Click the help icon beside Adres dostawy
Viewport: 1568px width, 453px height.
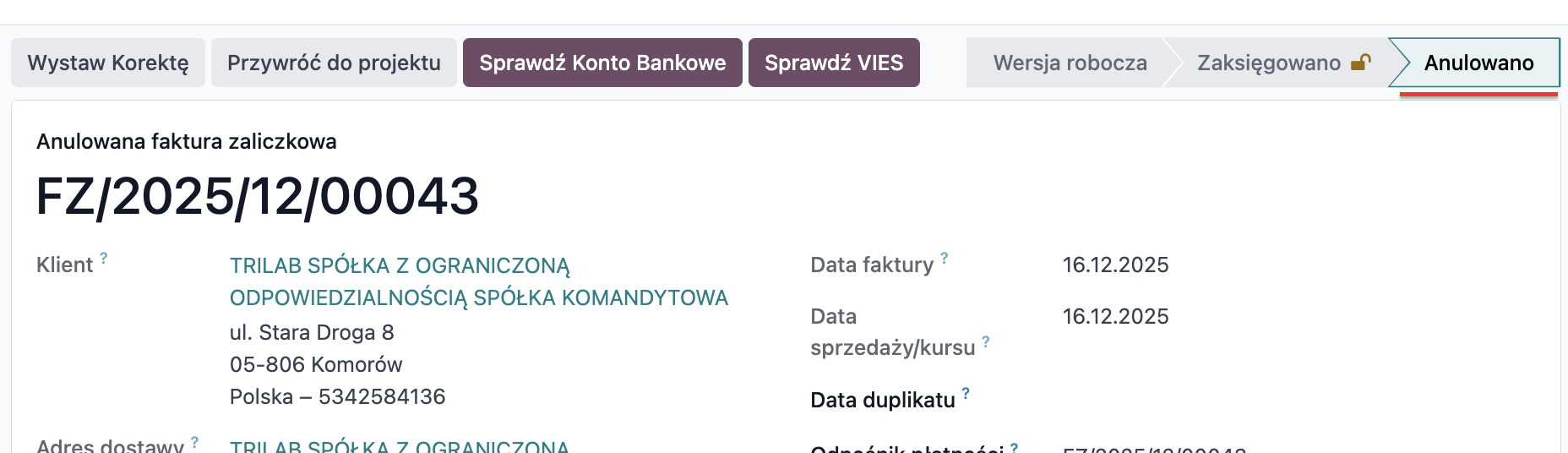[x=195, y=441]
